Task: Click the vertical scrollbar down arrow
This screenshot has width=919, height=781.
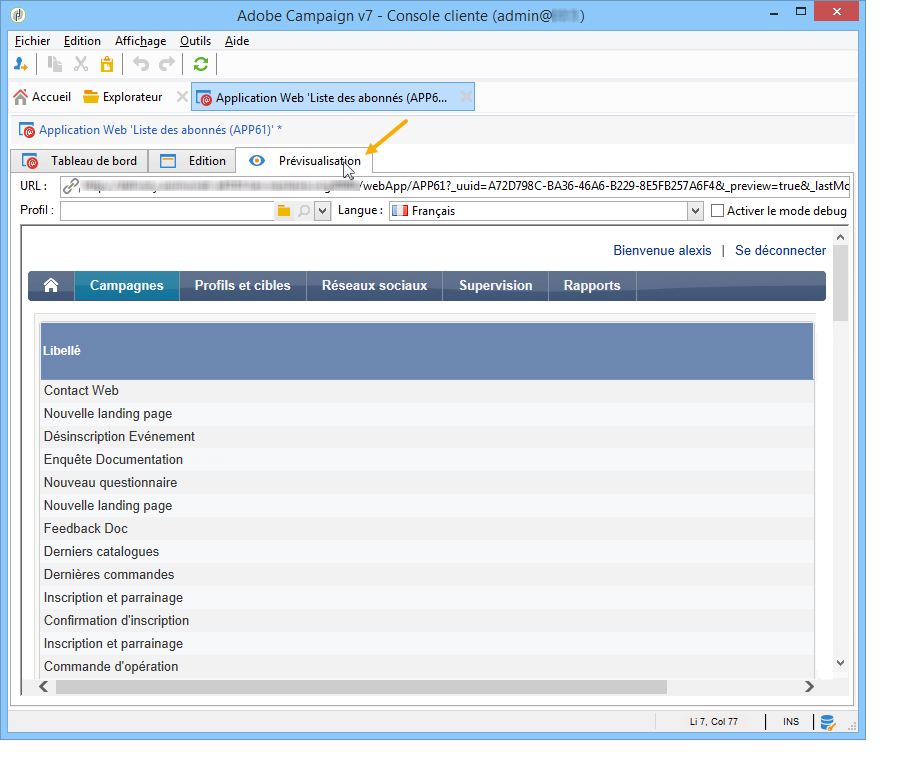Action: pos(840,663)
